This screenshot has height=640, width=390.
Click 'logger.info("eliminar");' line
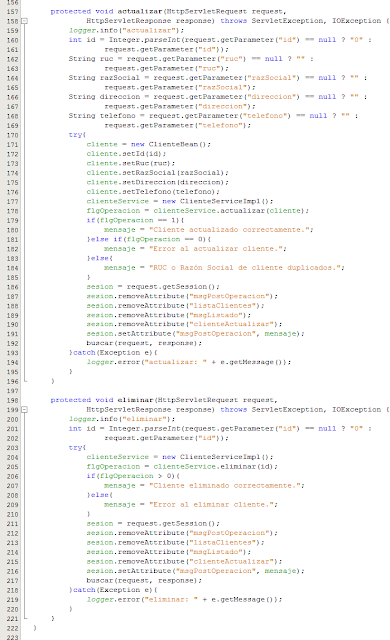tap(122, 419)
